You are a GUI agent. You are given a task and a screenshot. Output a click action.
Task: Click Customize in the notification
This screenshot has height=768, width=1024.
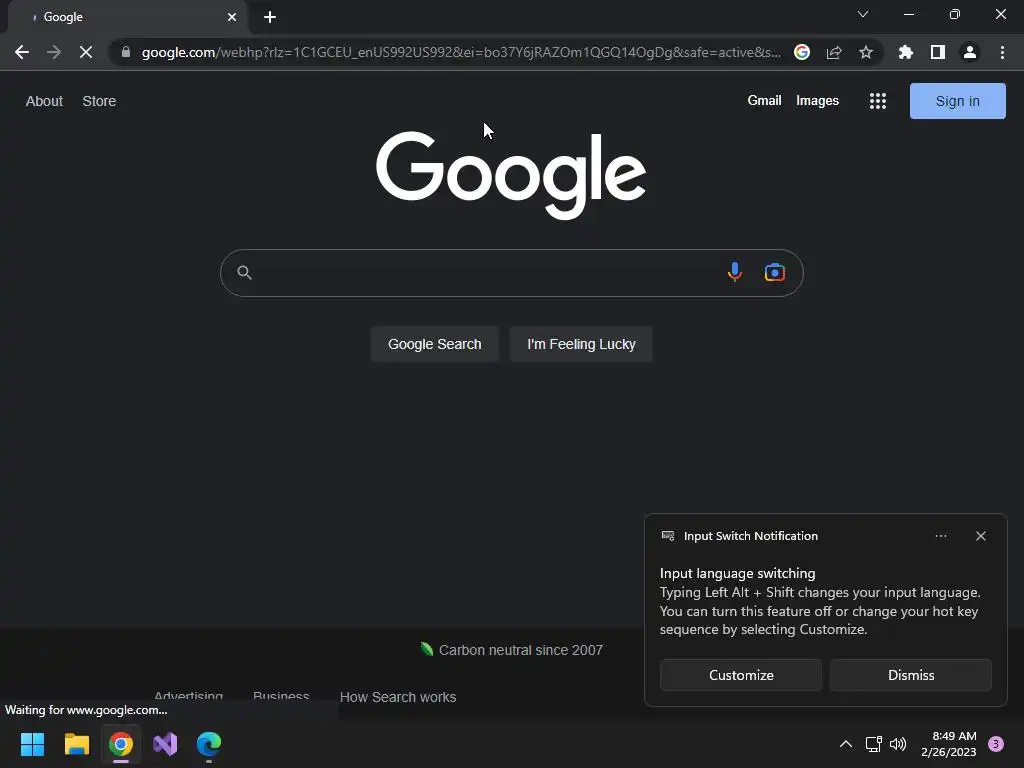(741, 675)
